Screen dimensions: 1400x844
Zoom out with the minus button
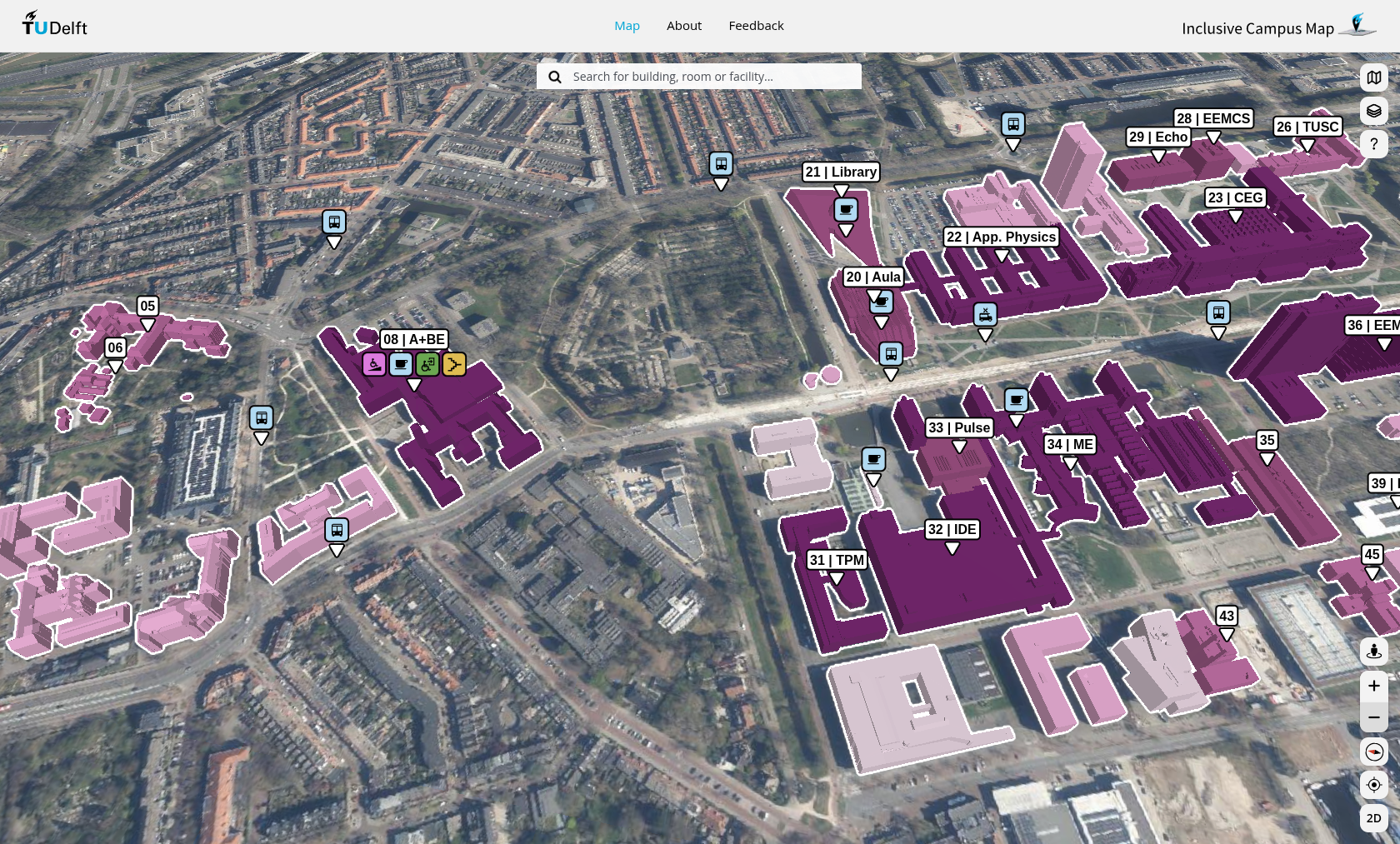pos(1373,717)
